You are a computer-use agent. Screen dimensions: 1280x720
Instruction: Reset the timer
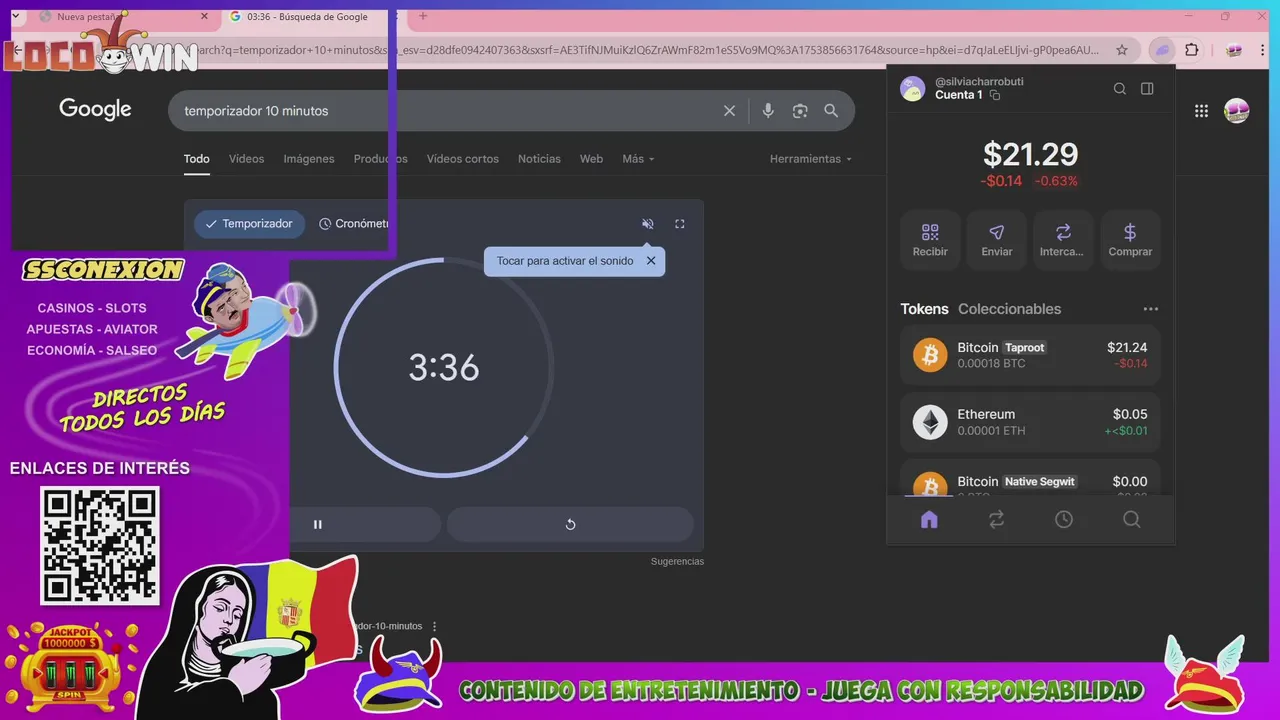(570, 524)
